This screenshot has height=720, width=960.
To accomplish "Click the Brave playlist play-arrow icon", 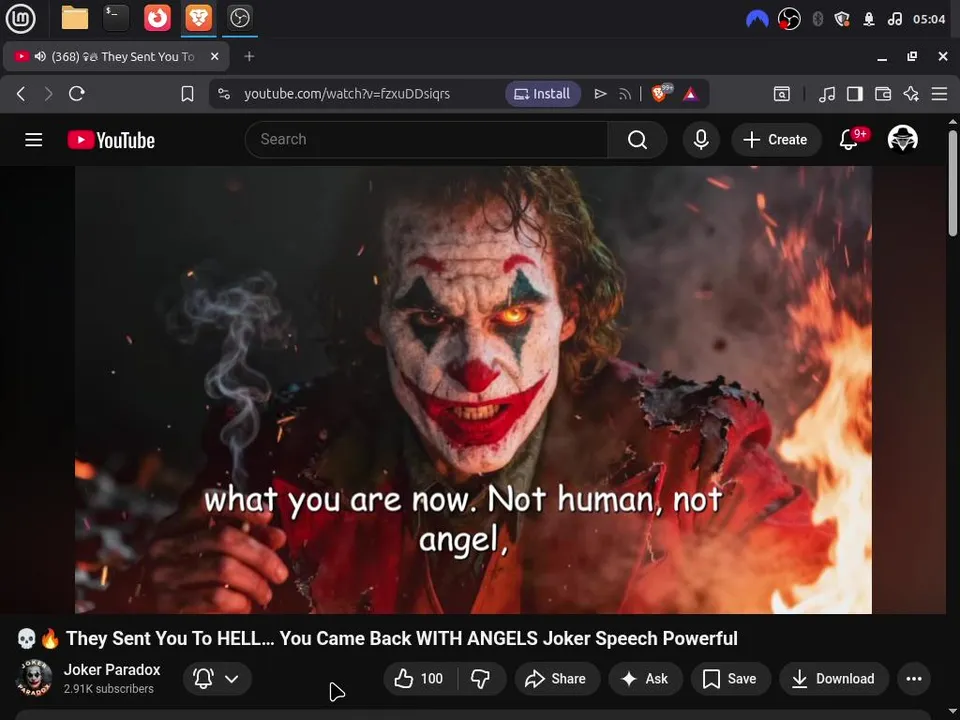I will click(600, 94).
